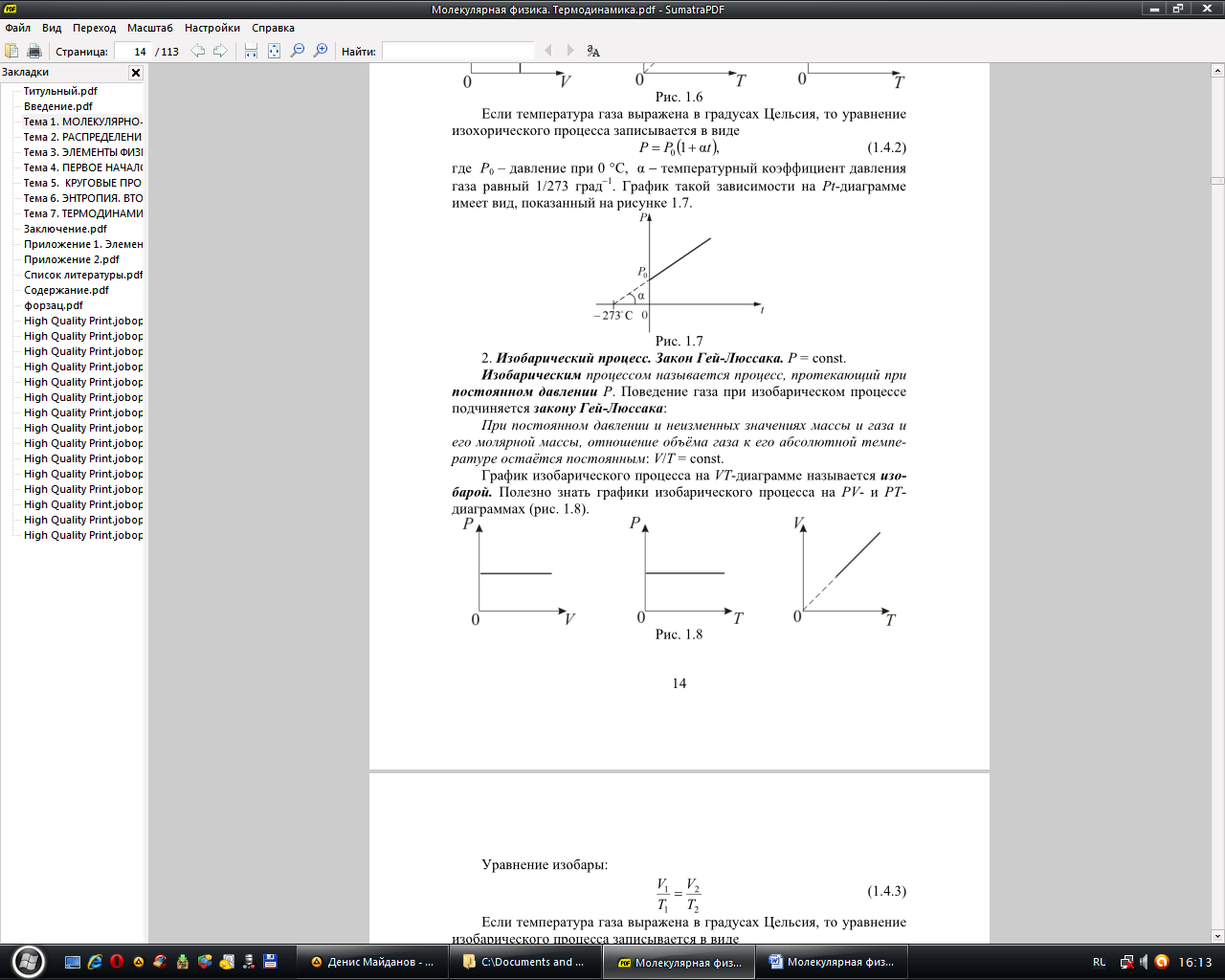
Task: Go to next page arrow icon
Action: 220,51
